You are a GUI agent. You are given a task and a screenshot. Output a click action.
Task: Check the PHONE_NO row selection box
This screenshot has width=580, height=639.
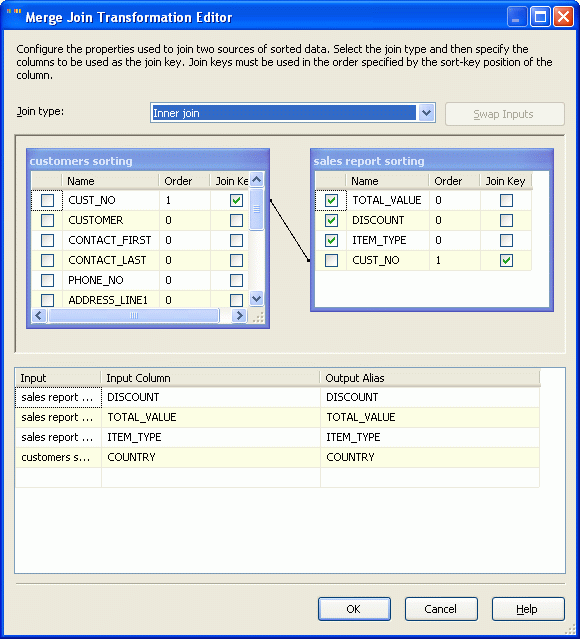[x=47, y=280]
